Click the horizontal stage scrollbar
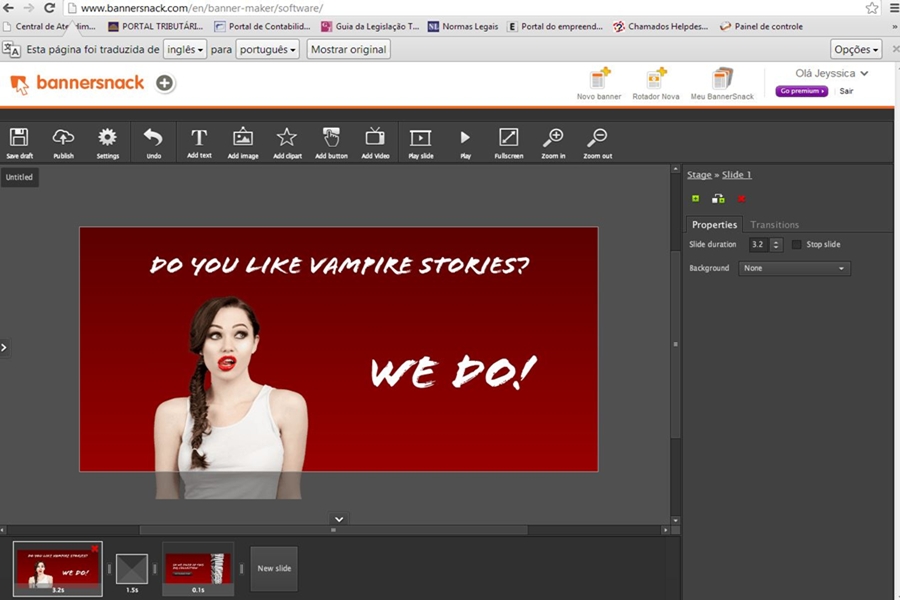Image resolution: width=900 pixels, height=600 pixels. pos(333,530)
